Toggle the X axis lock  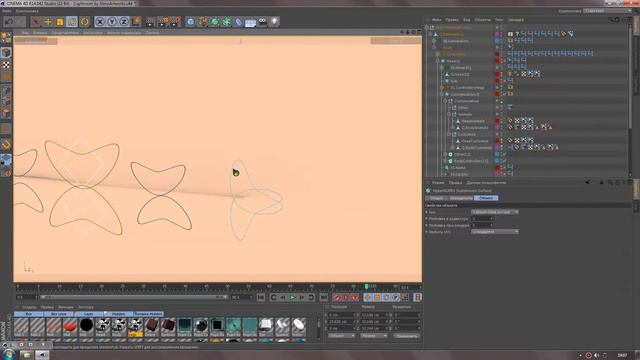(x=100, y=21)
